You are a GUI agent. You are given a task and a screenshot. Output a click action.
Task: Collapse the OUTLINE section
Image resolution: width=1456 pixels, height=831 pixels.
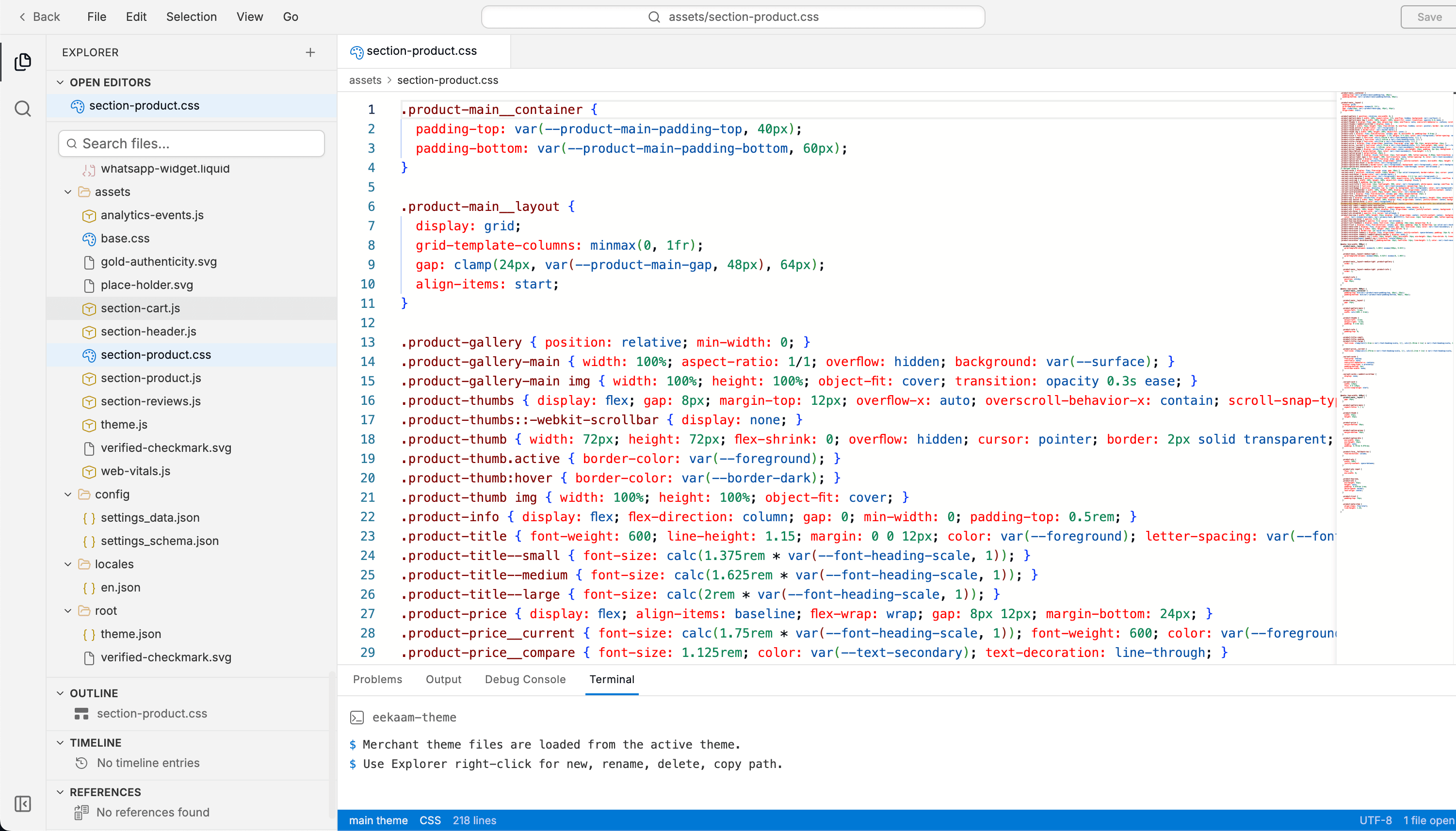click(60, 693)
